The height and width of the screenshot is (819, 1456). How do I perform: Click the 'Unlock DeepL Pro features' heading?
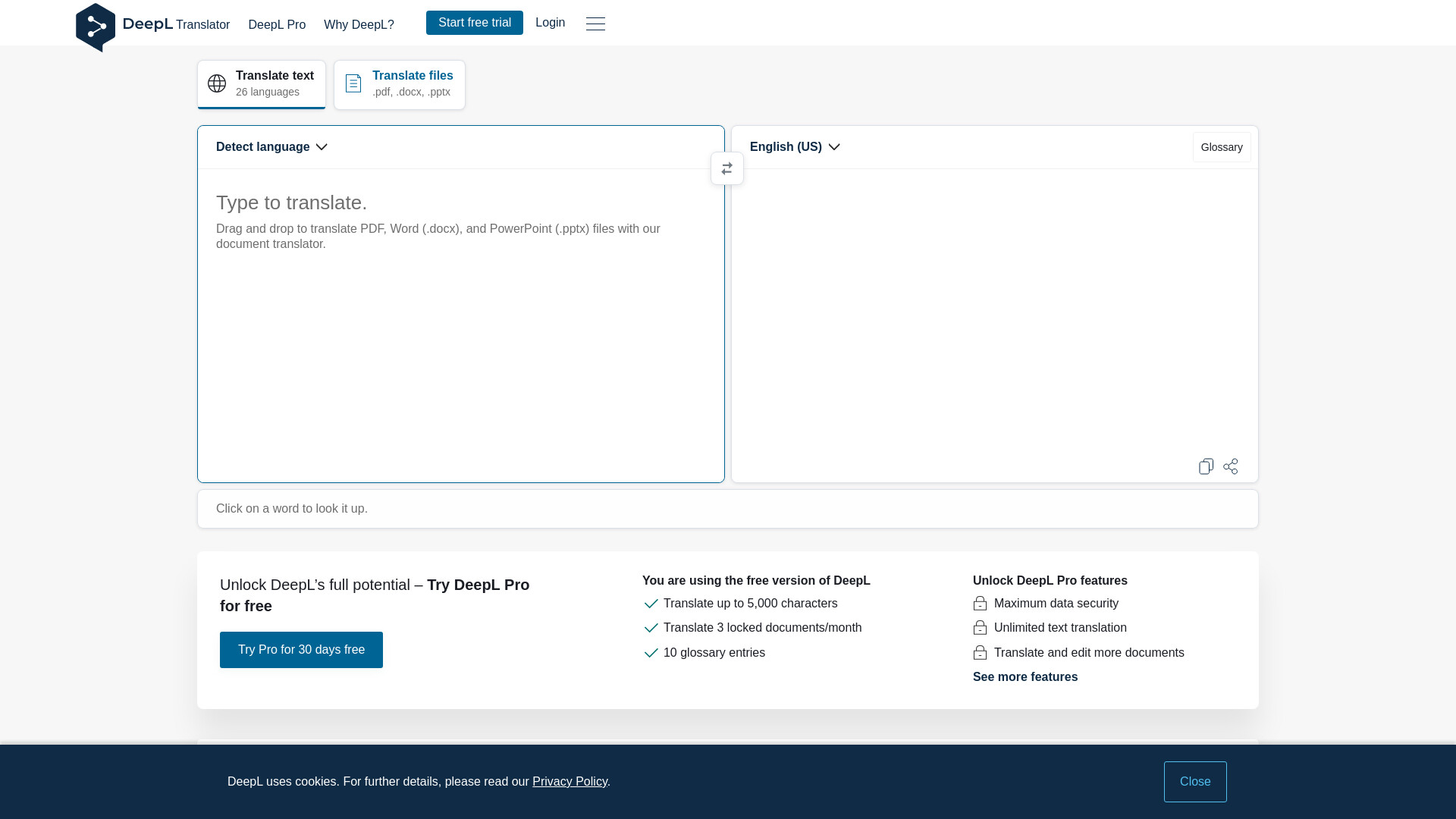[x=1050, y=581]
